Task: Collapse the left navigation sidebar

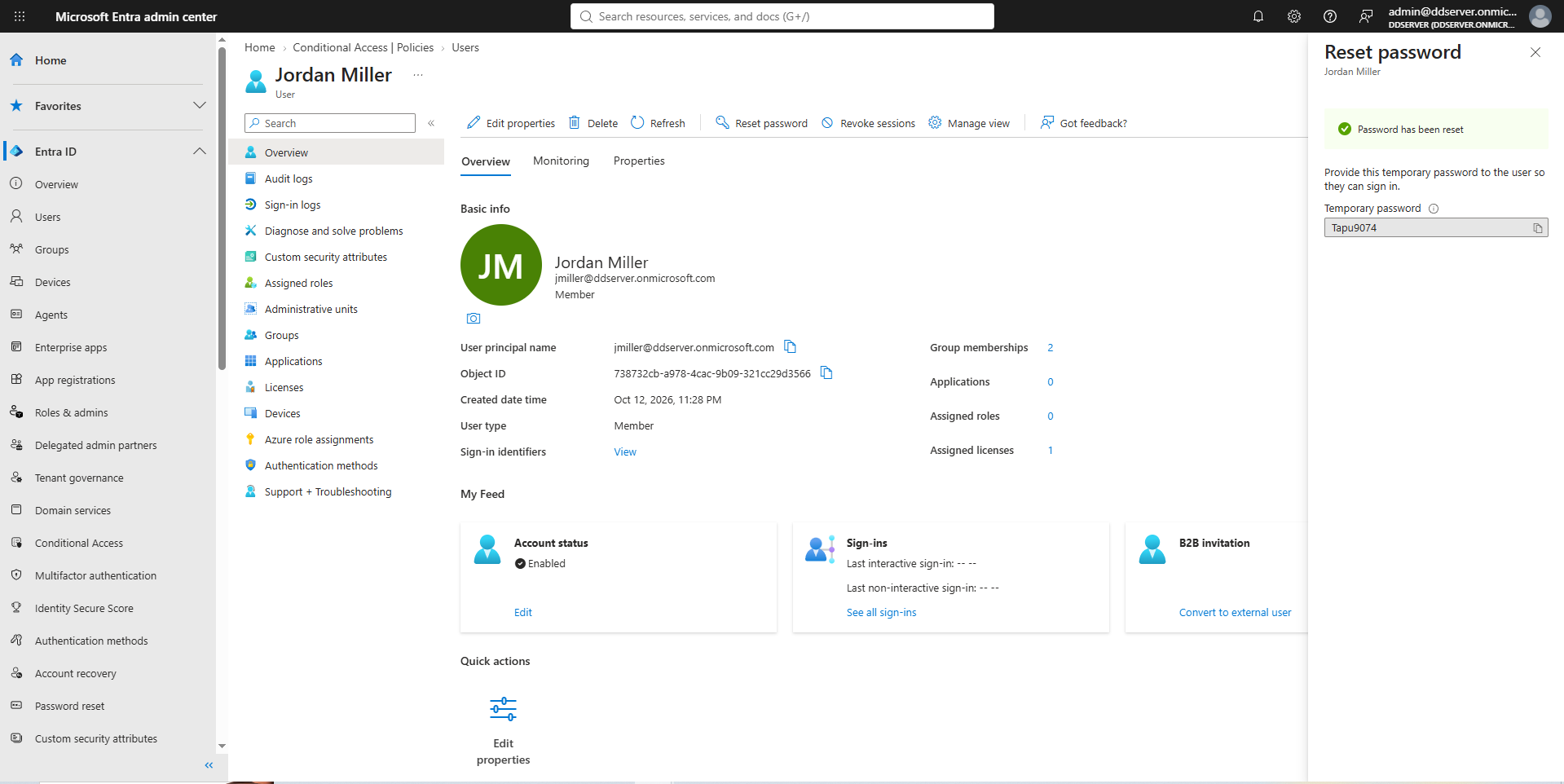Action: 209,765
